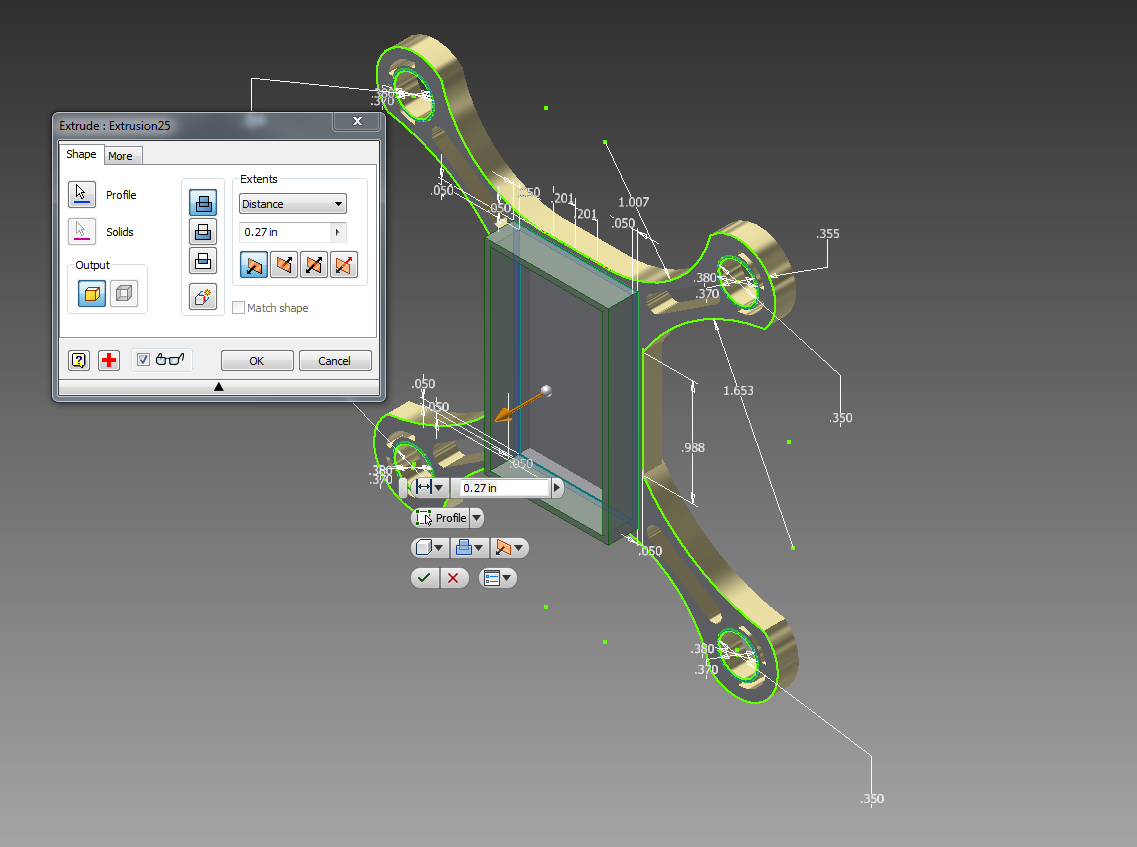This screenshot has width=1137, height=847.
Task: Collapse the dialog using bottom triangle
Action: click(x=218, y=387)
